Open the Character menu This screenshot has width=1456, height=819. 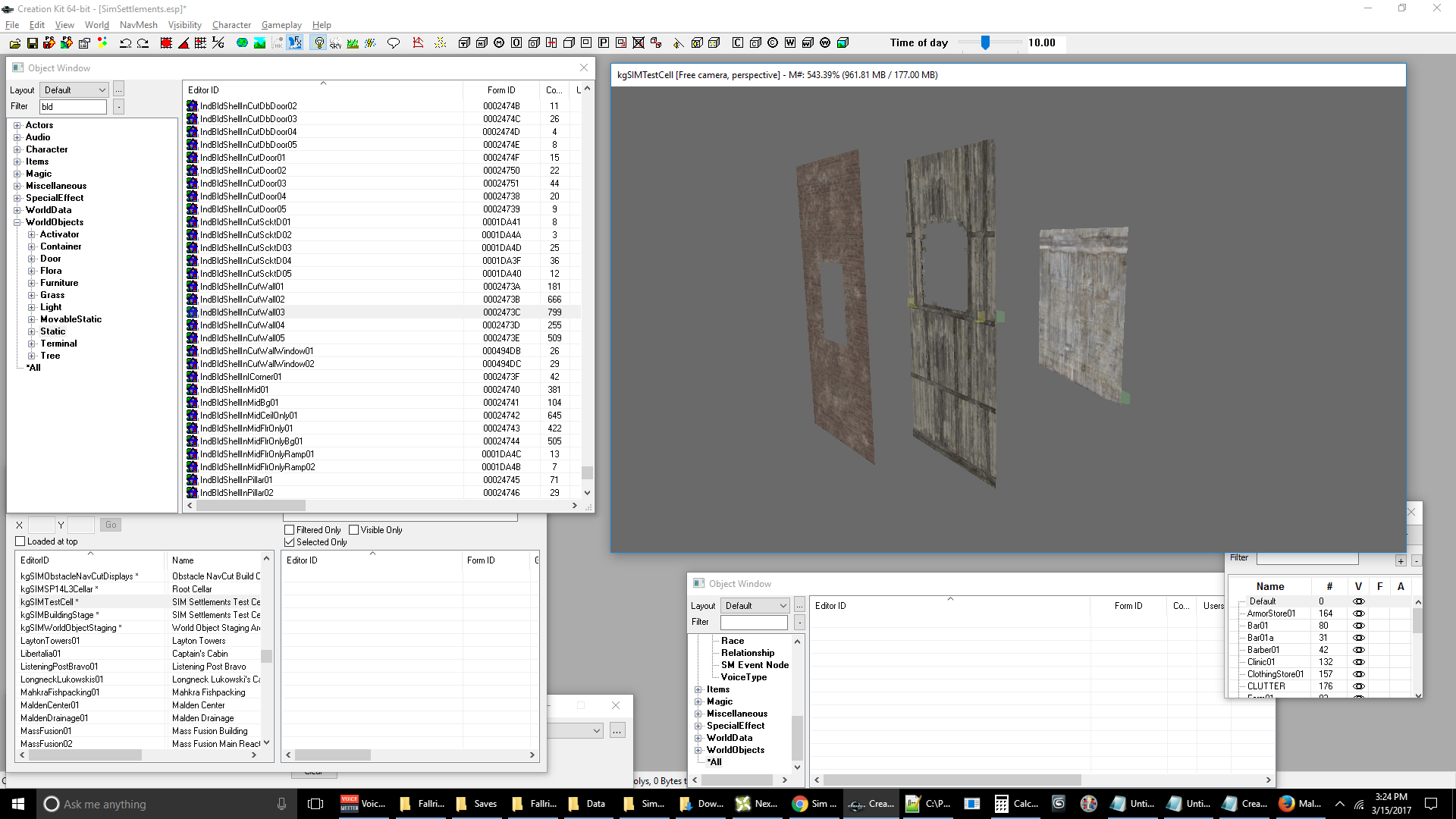tap(231, 25)
